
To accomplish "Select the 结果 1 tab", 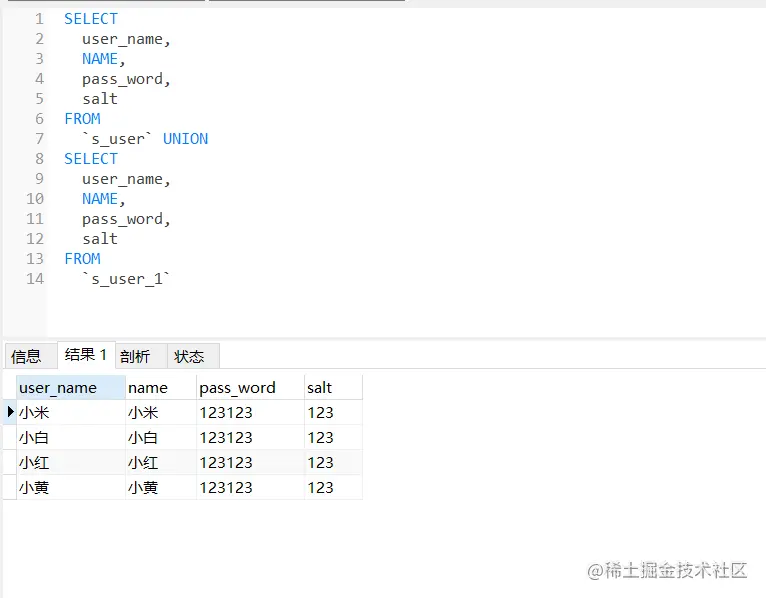I will click(x=85, y=355).
